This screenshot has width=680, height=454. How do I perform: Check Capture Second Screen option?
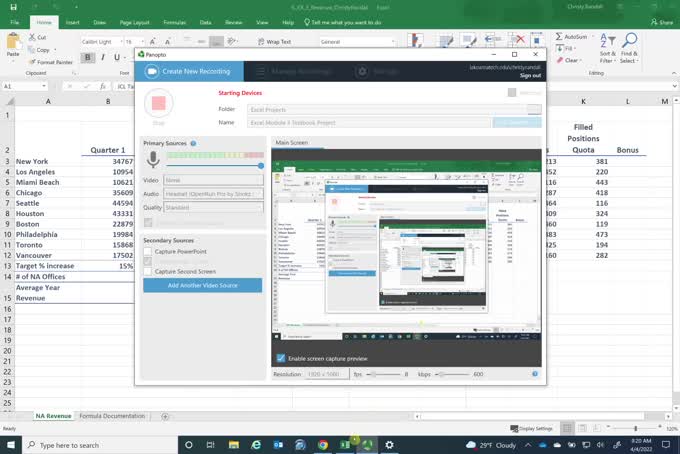[x=148, y=271]
